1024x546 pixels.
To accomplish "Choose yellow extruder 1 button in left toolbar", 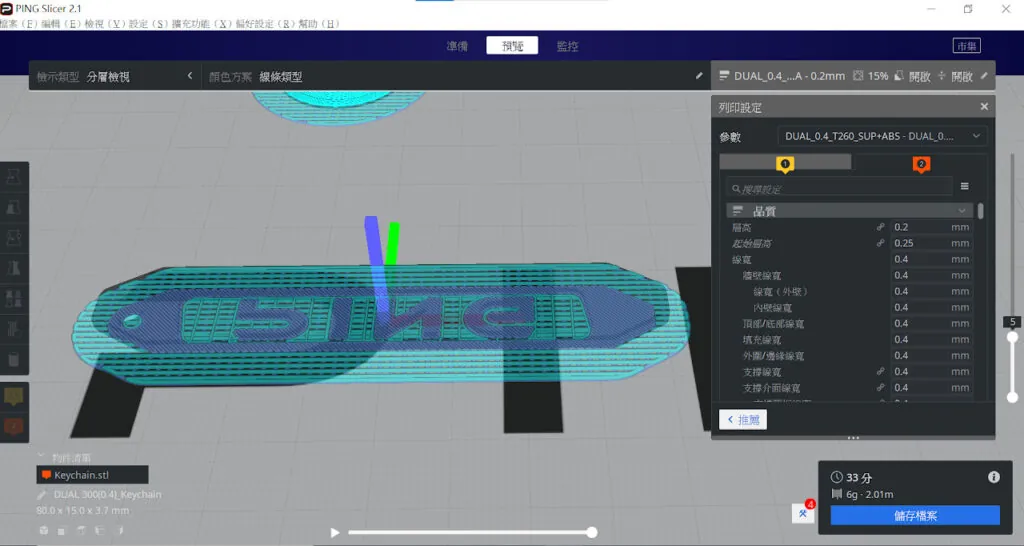I will 14,396.
